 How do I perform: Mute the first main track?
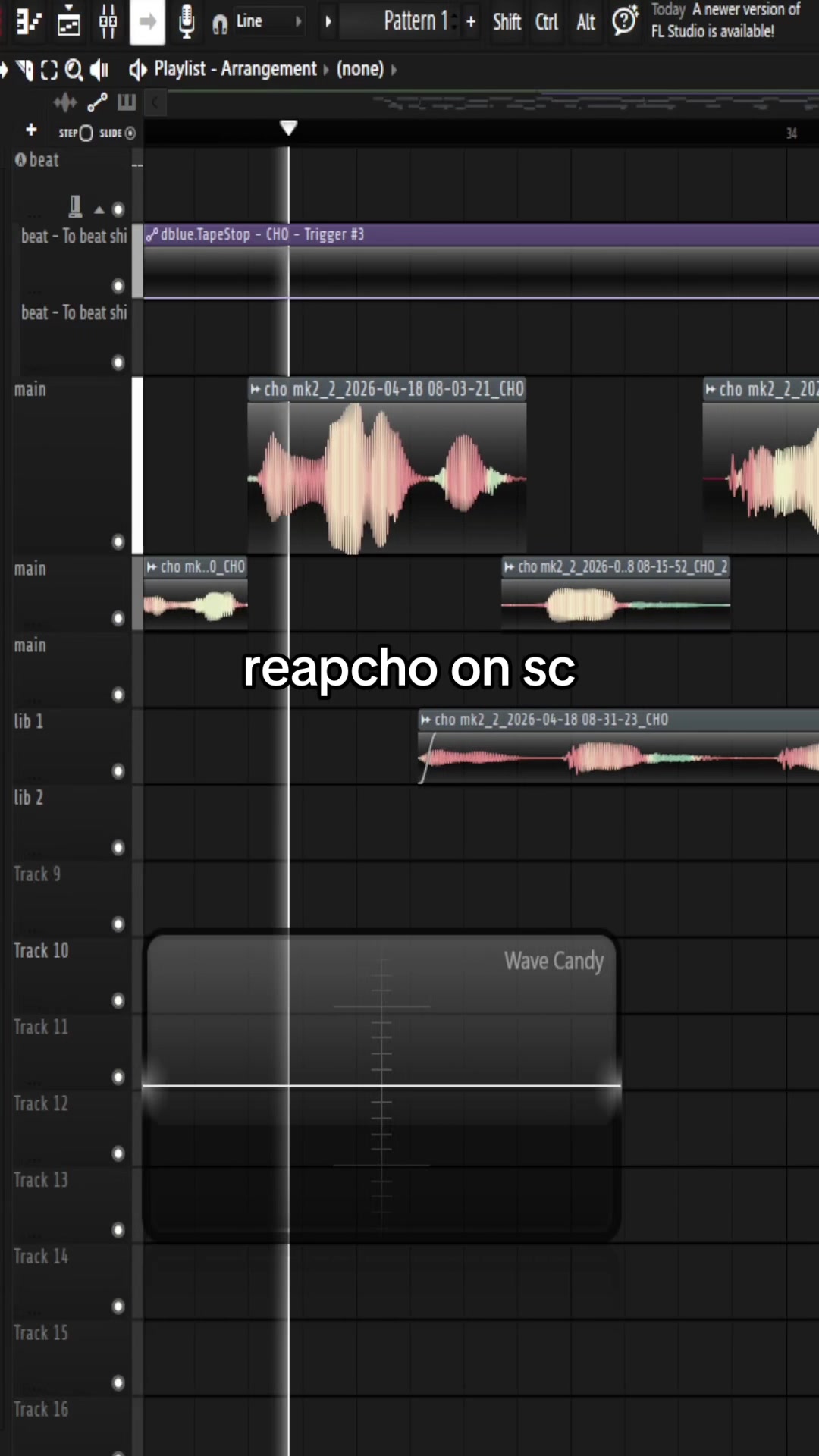pos(118,541)
